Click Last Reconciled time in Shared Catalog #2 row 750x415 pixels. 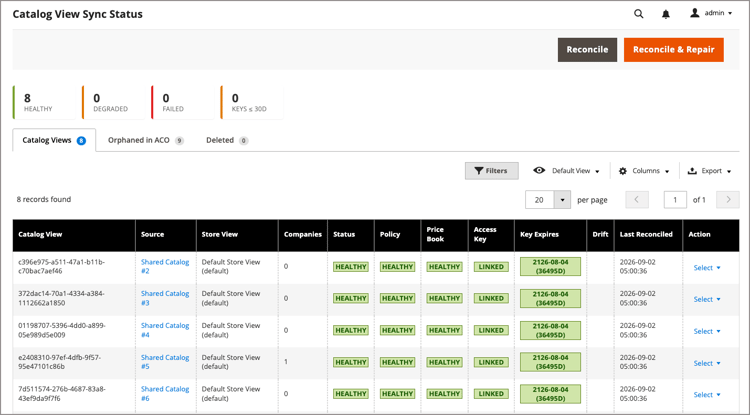tap(638, 267)
